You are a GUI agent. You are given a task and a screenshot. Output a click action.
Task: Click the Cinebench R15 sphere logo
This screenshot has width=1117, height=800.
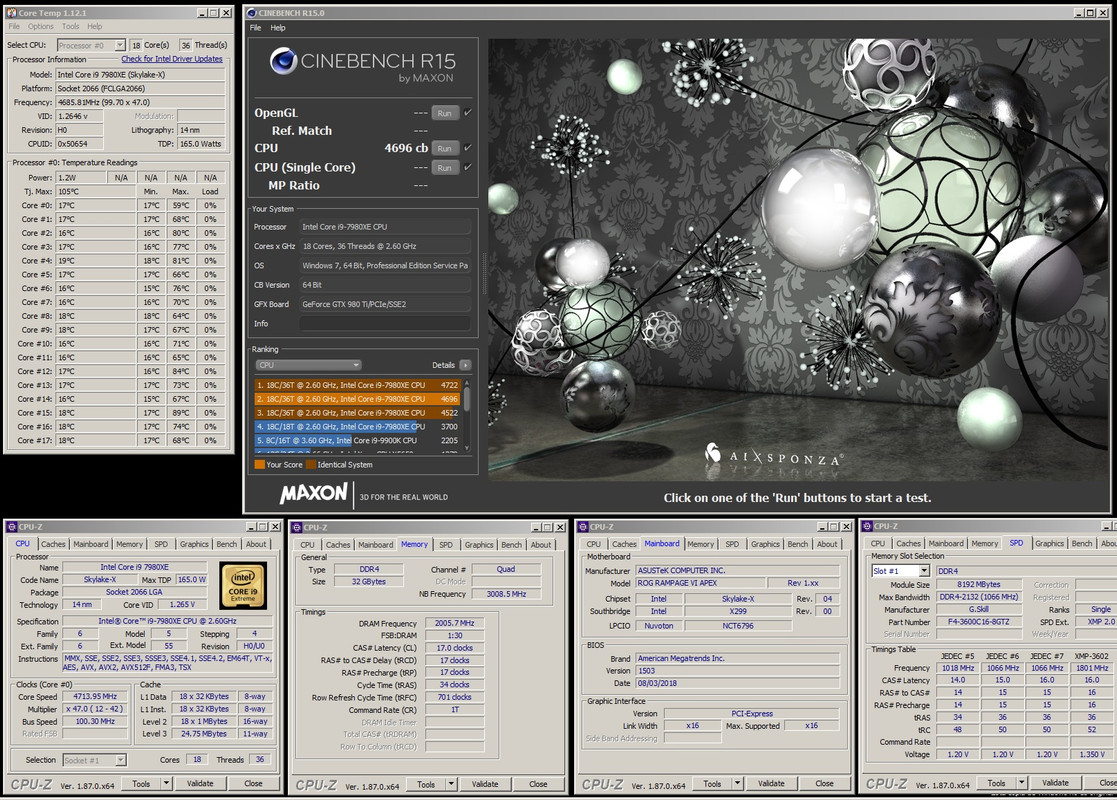[283, 61]
